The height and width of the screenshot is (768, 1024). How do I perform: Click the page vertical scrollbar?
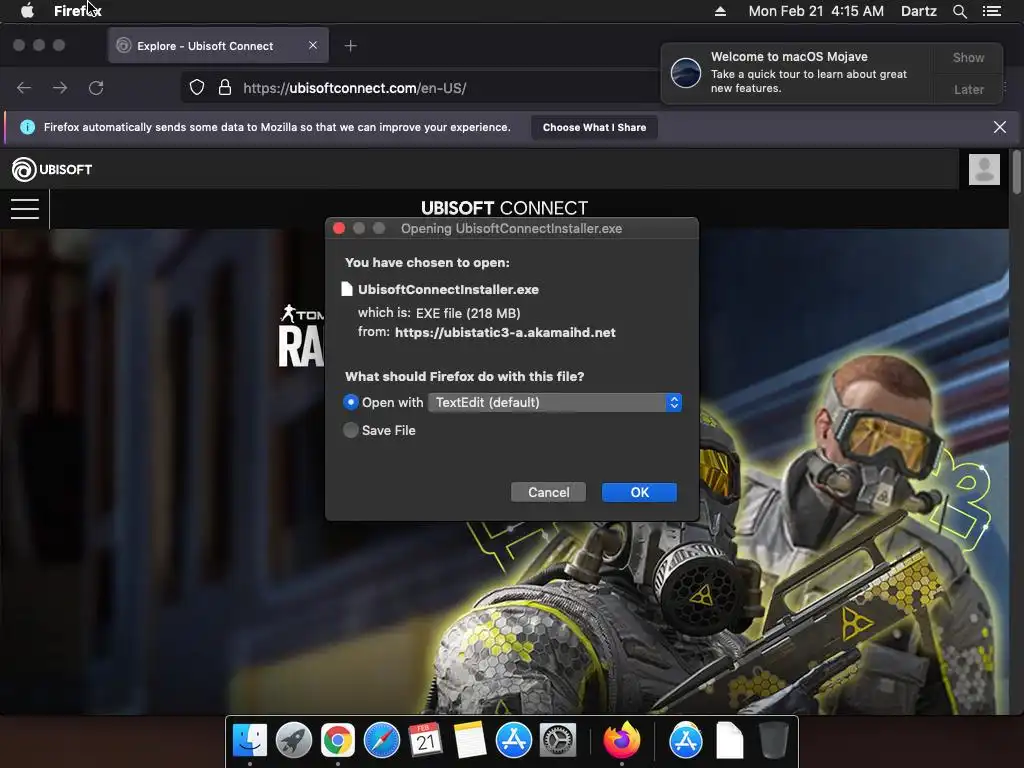[x=1016, y=172]
